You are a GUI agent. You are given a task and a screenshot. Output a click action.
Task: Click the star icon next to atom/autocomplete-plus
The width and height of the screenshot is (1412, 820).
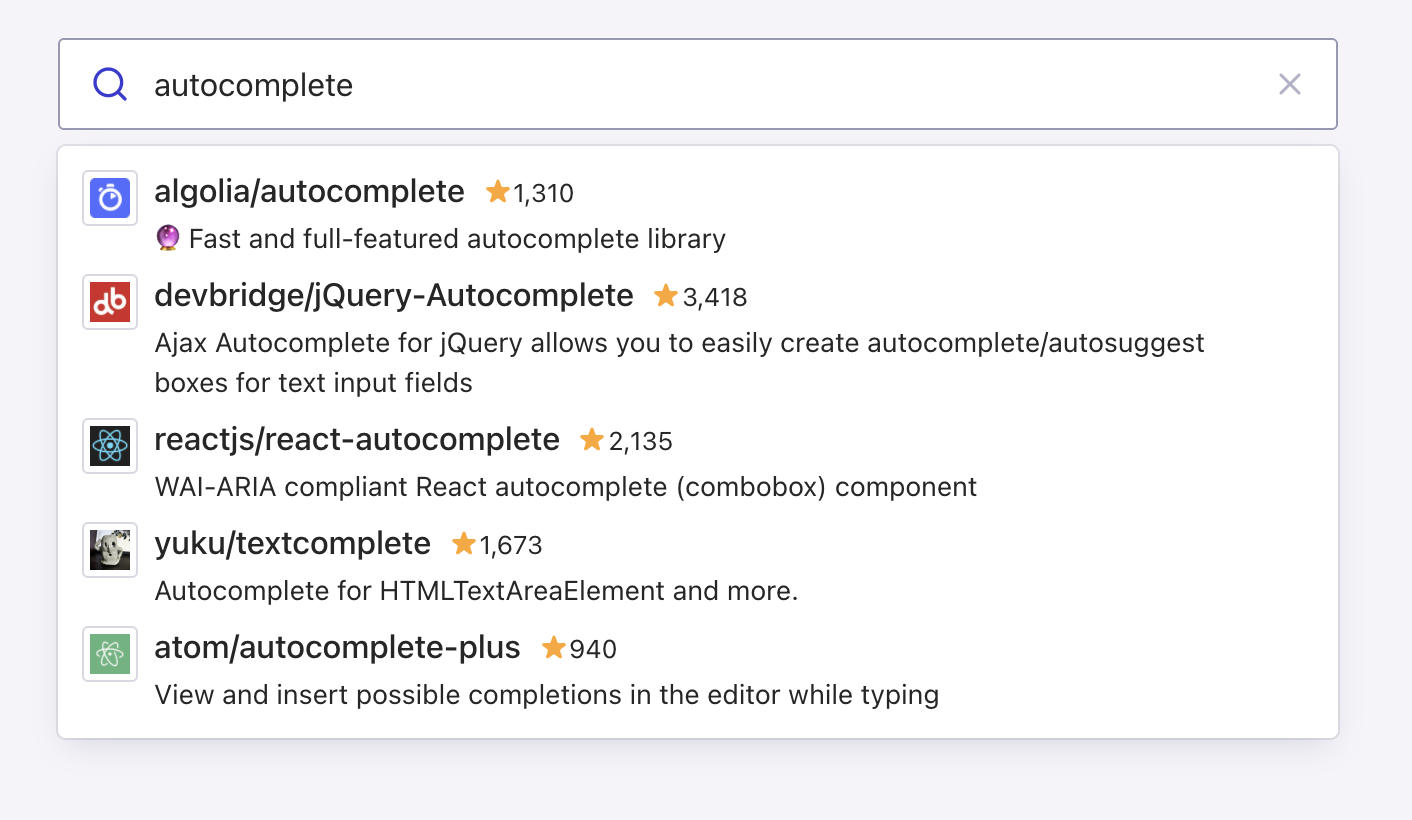(x=553, y=648)
